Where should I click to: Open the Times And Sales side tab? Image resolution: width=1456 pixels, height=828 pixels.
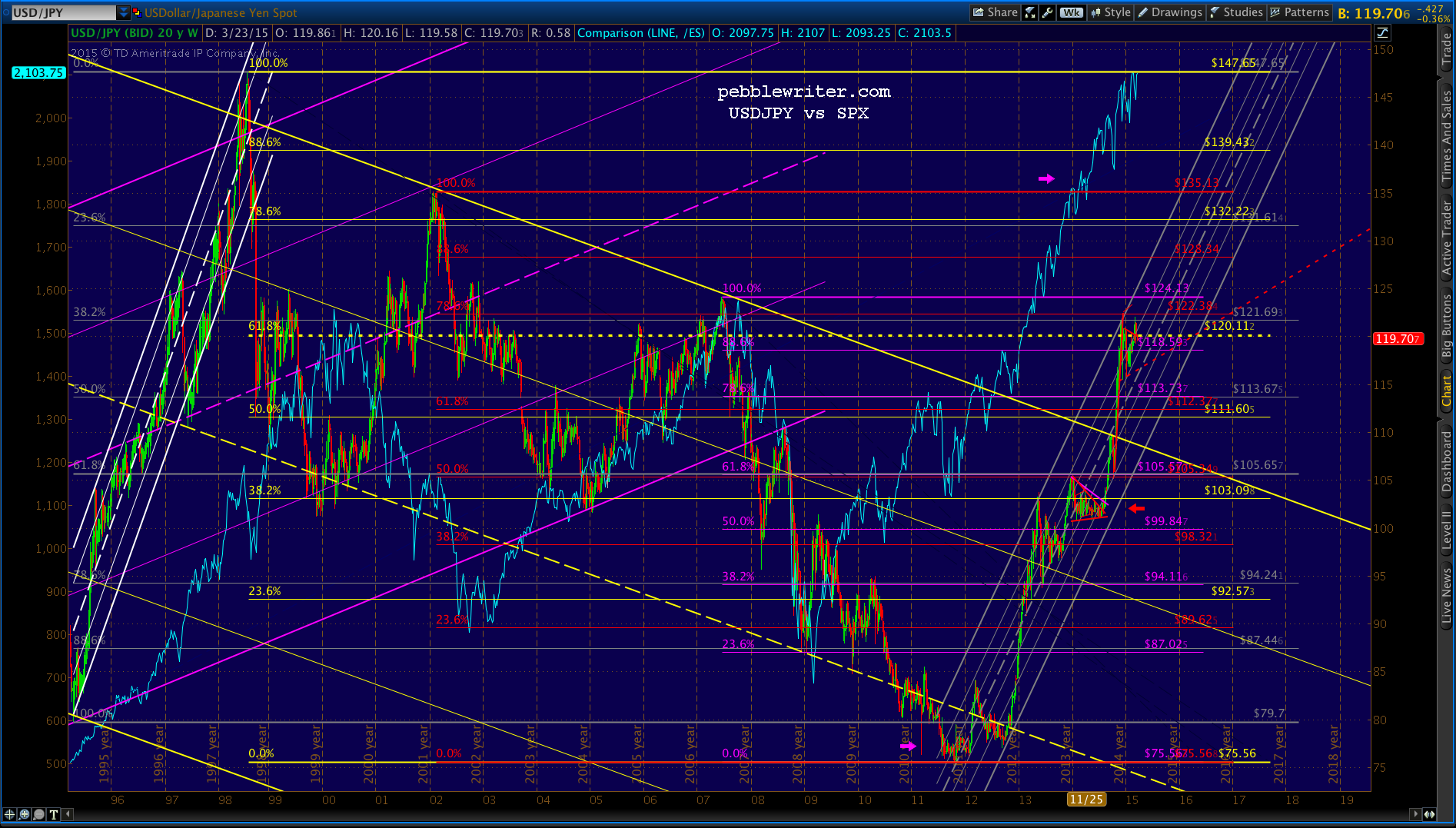[x=1447, y=135]
